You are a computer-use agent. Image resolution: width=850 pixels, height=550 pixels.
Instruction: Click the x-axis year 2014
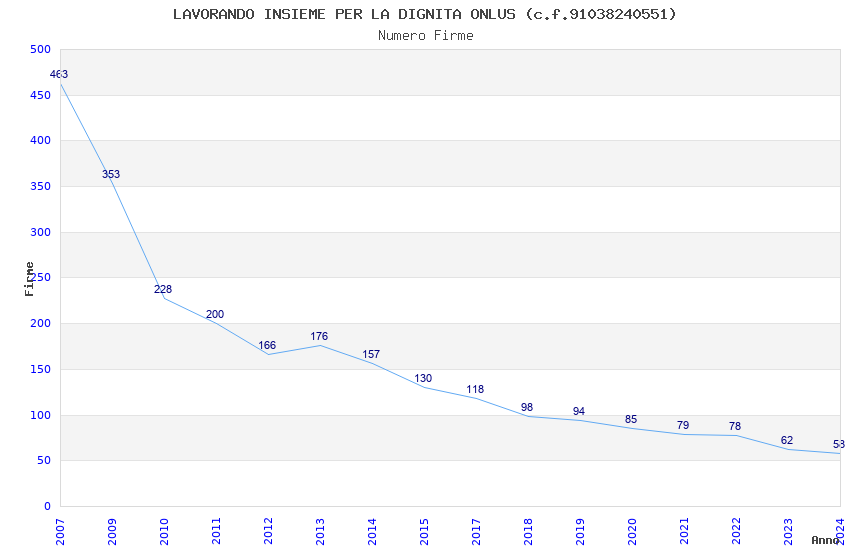[372, 532]
